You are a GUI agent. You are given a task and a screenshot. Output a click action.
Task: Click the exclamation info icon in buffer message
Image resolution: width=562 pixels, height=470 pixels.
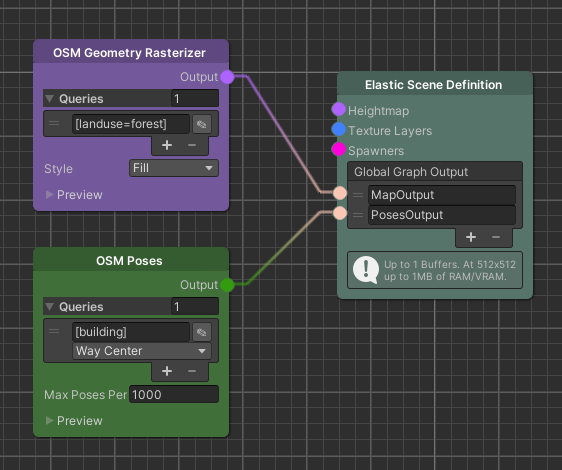point(366,270)
